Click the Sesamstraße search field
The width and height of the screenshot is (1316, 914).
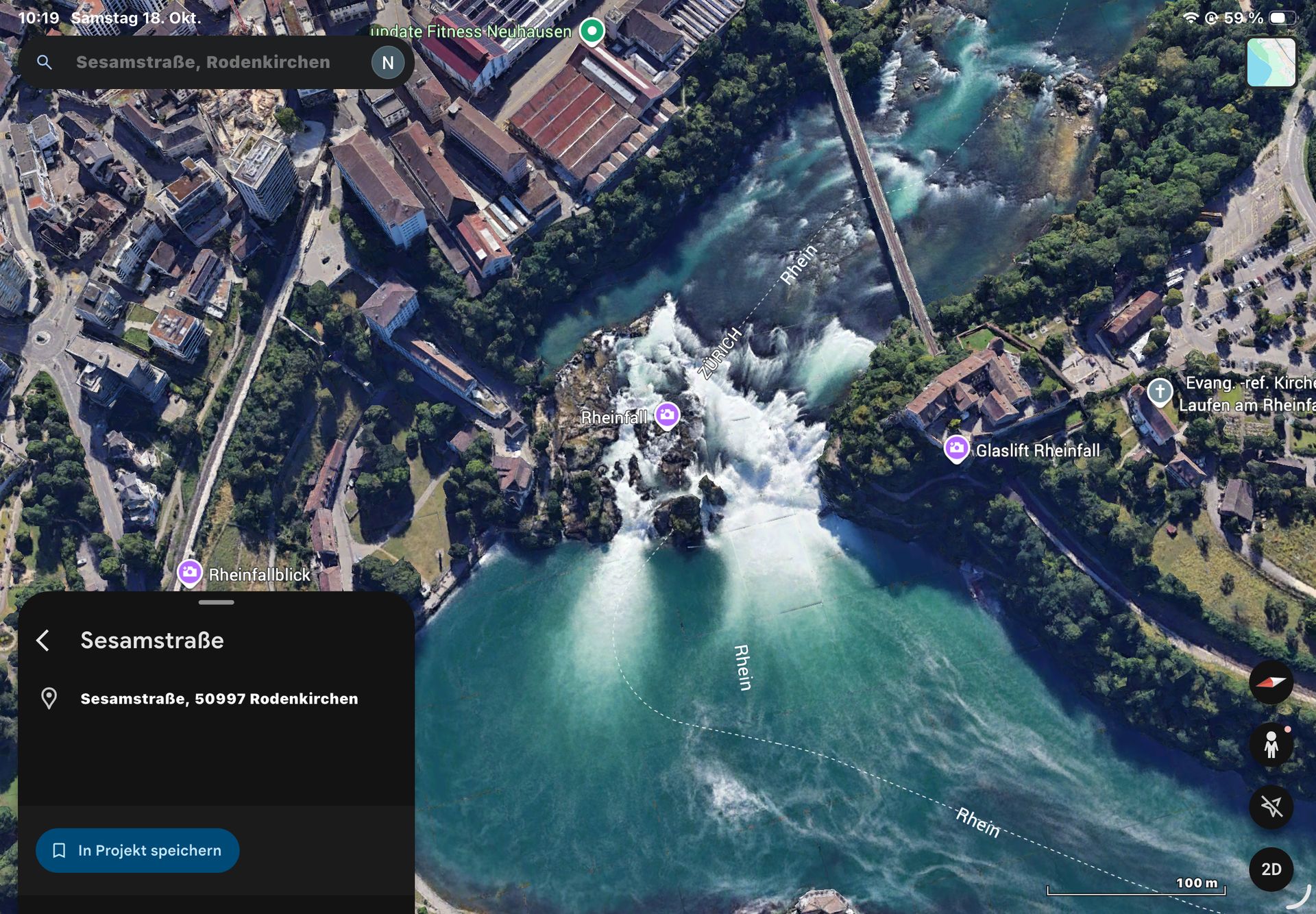[x=203, y=62]
